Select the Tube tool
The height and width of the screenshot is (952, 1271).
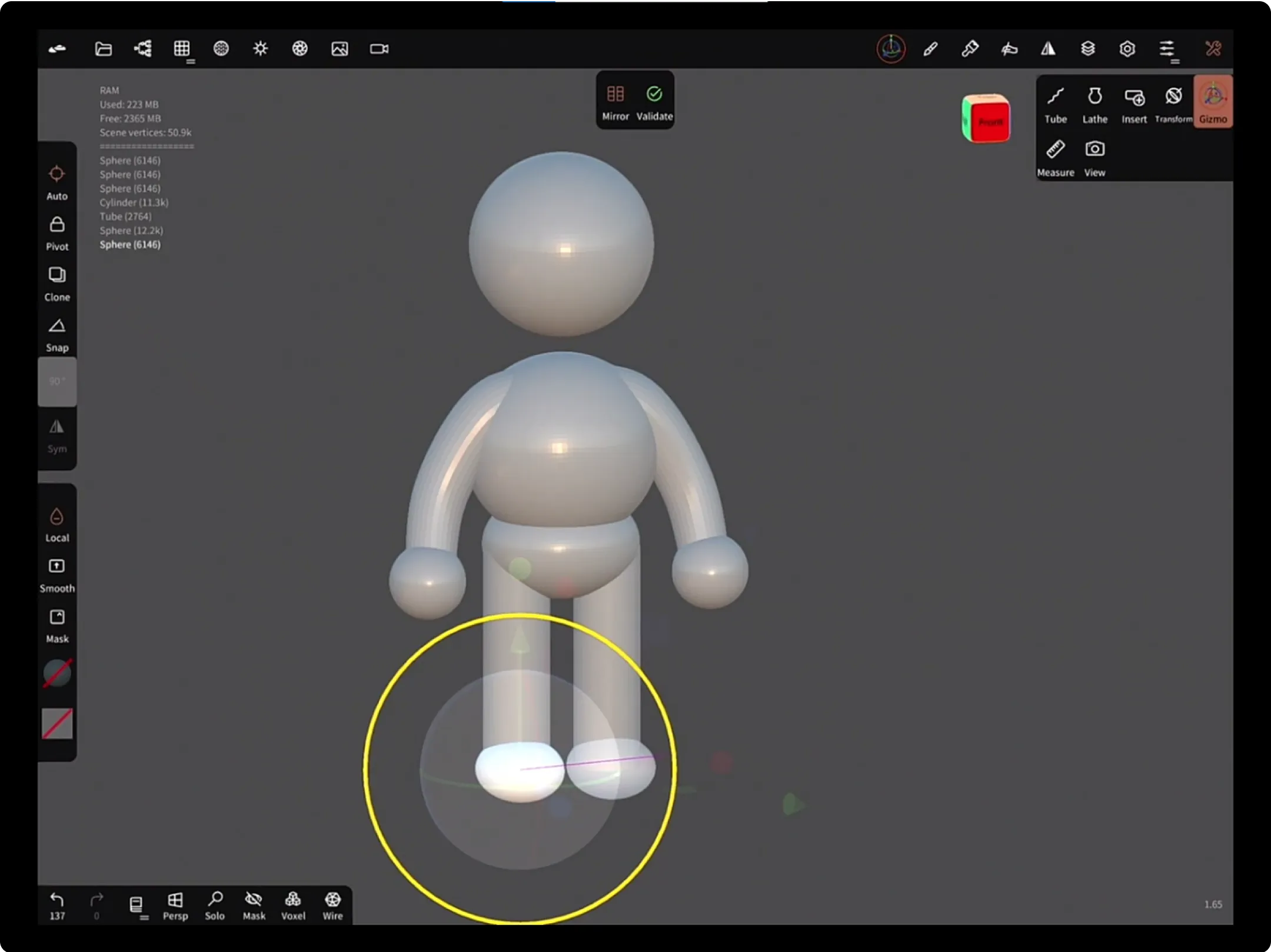(x=1055, y=105)
